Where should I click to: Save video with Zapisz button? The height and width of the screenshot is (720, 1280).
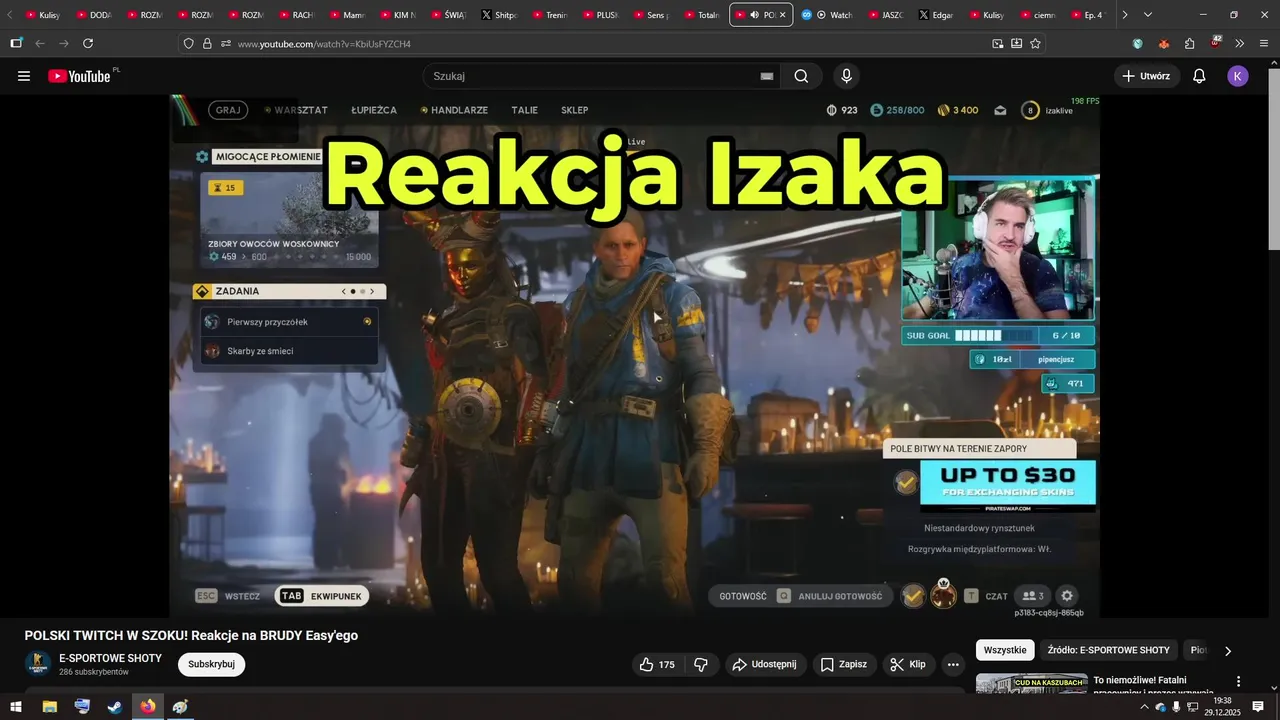pyautogui.click(x=844, y=664)
